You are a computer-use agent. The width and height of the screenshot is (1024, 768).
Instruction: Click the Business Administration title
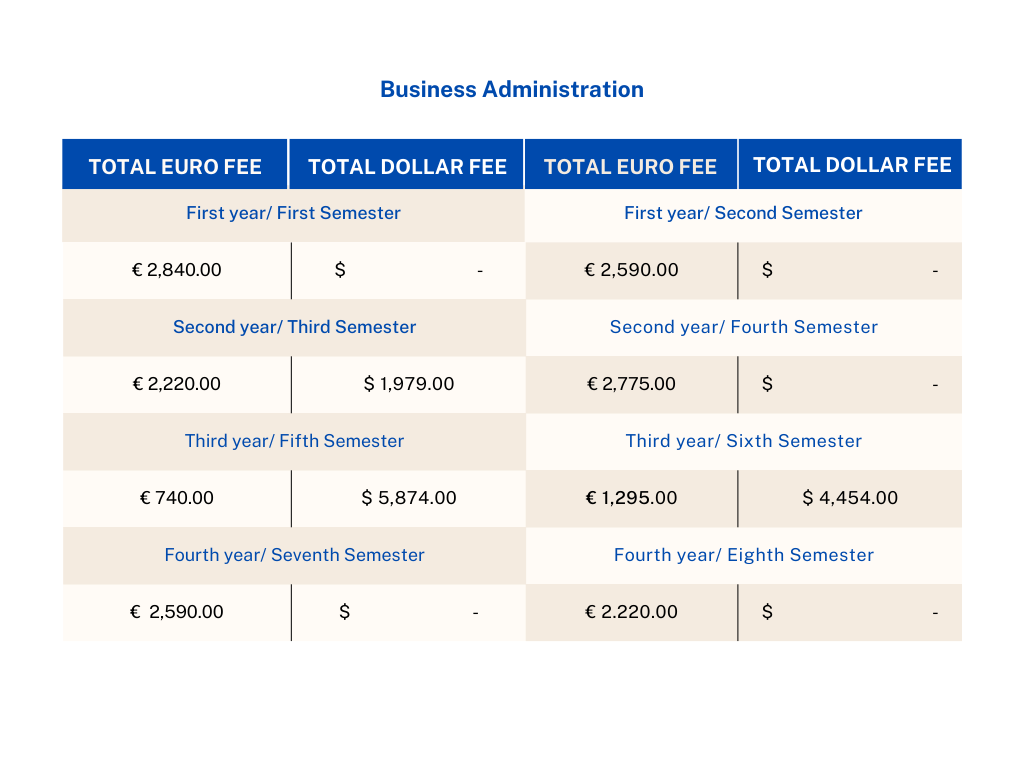[x=511, y=89]
